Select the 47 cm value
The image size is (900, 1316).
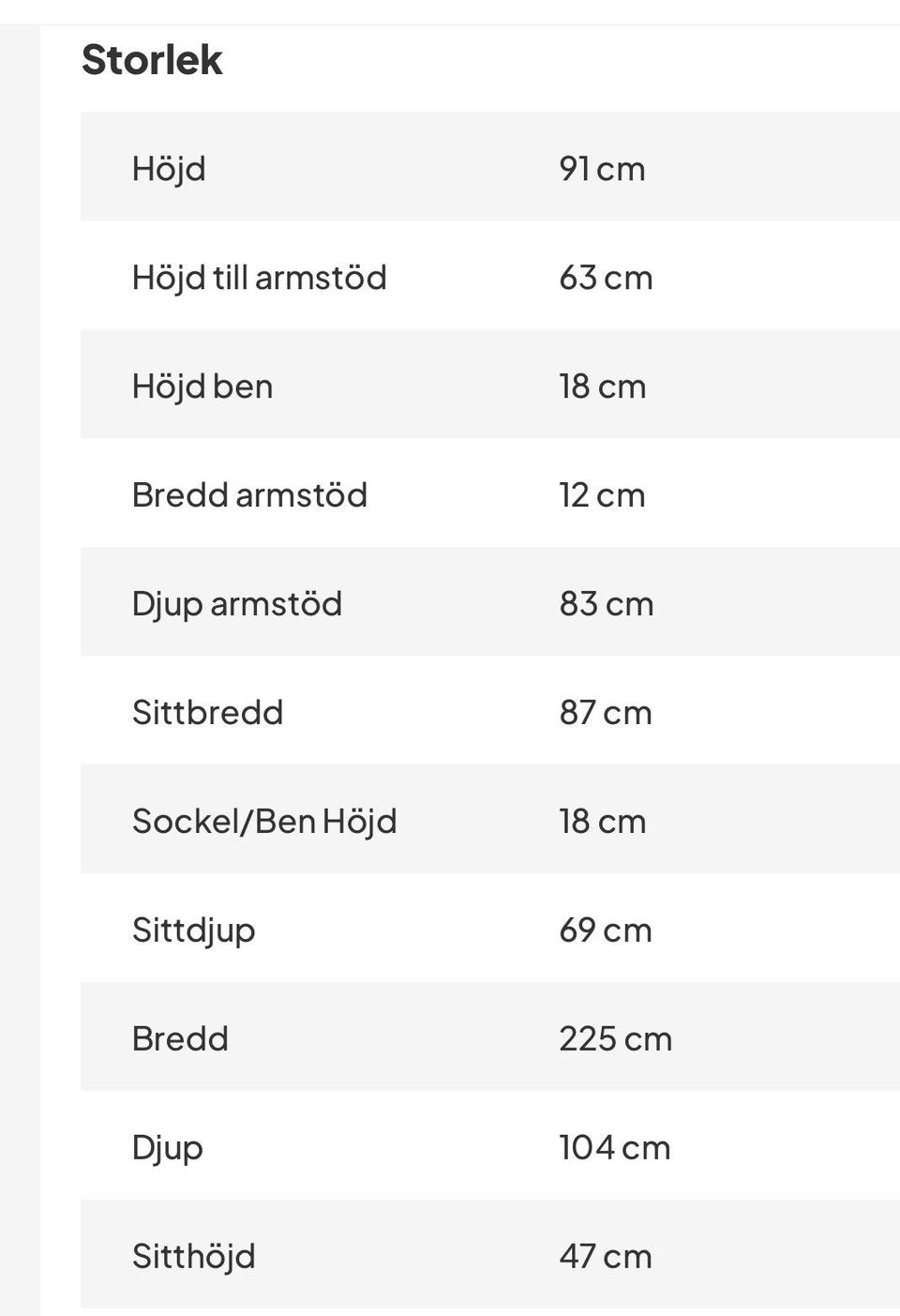(606, 1257)
